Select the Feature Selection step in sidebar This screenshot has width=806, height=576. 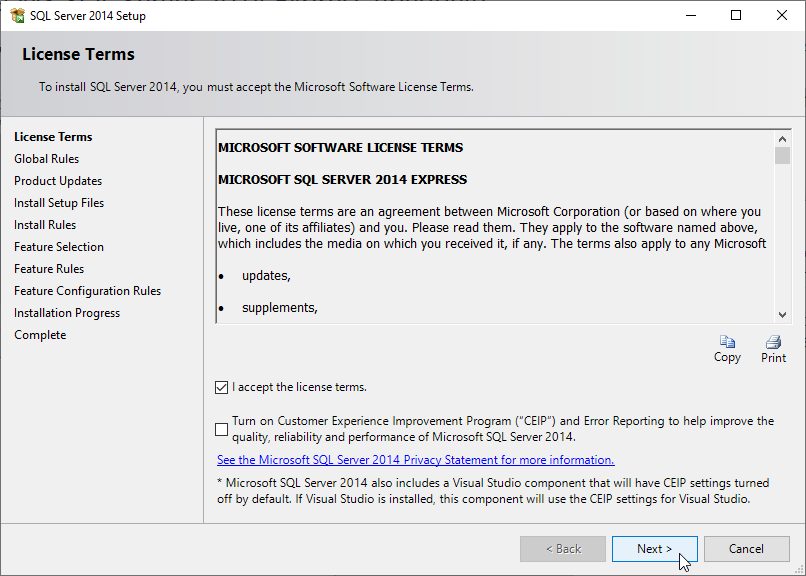(x=59, y=247)
